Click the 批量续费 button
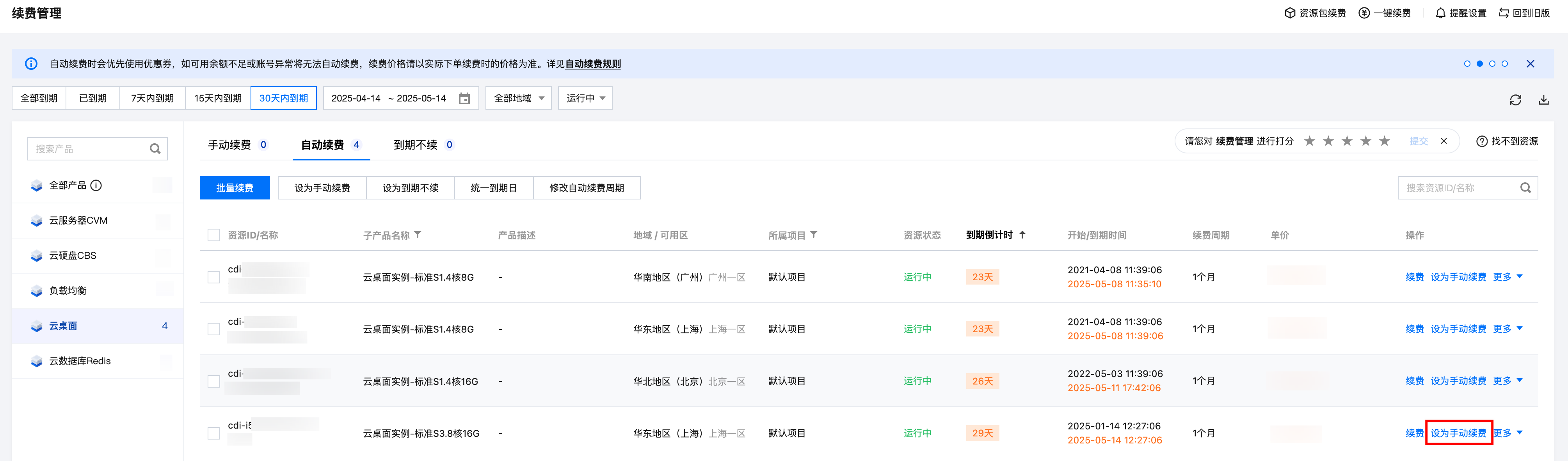Screen dimensions: 1568x461 coord(235,188)
